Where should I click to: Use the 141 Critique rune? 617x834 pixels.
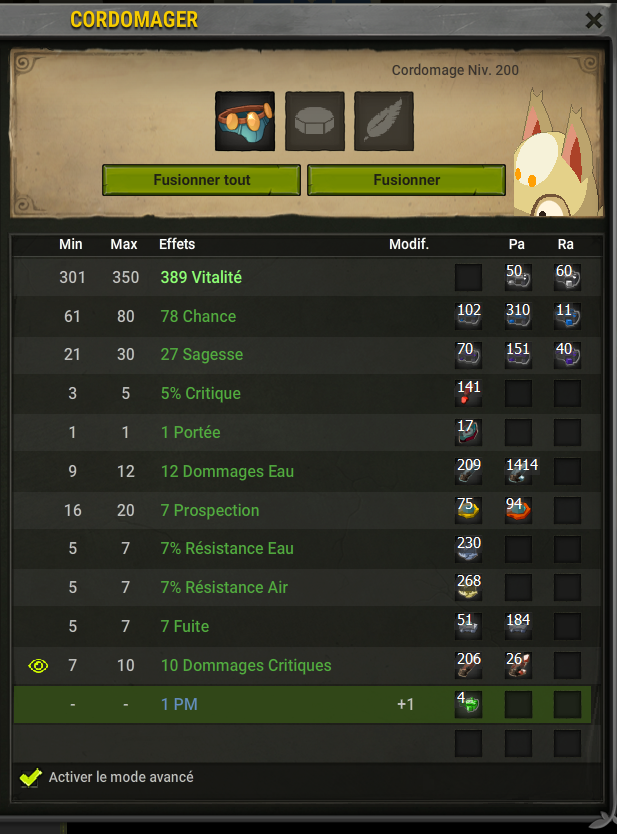point(469,393)
